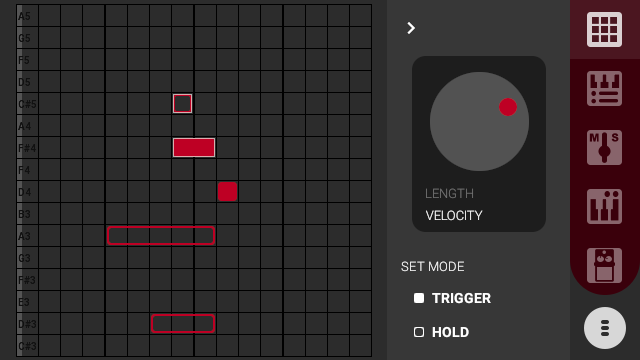Open the three-dot more options button

click(x=604, y=328)
